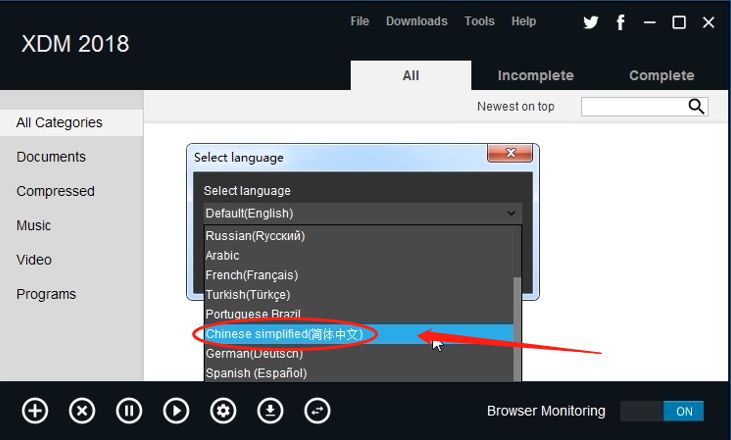Maximize the XDM 2018 window
This screenshot has height=440, width=731.
(x=679, y=22)
